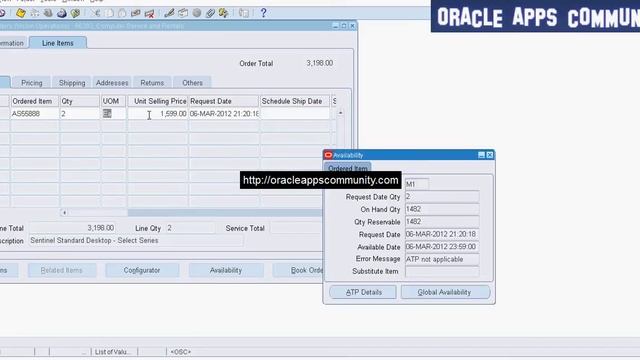Click the blue question mark Help icon
This screenshot has width=640, height=360.
(263, 13)
